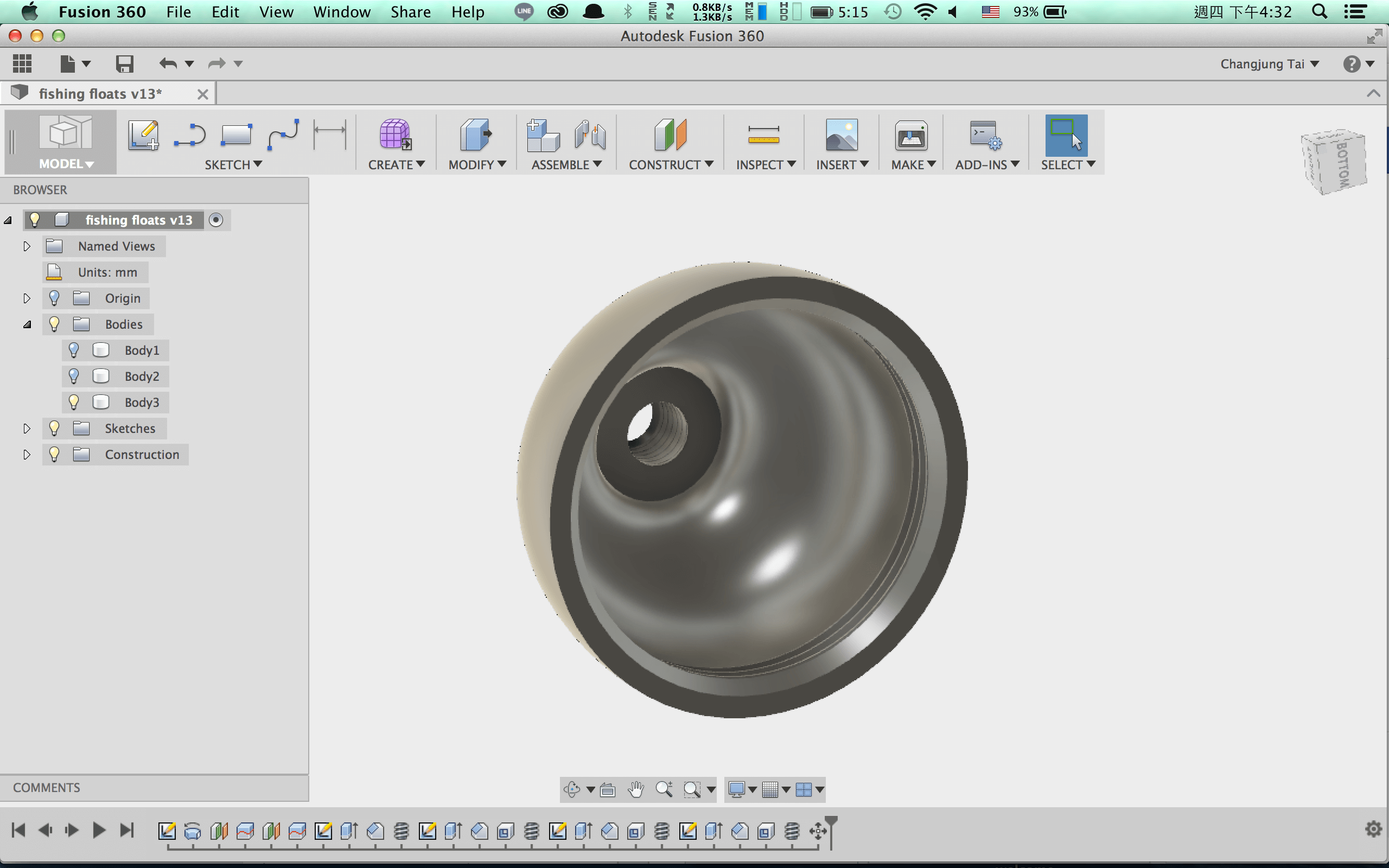Toggle visibility of Body2
1389x868 pixels.
pyautogui.click(x=73, y=376)
